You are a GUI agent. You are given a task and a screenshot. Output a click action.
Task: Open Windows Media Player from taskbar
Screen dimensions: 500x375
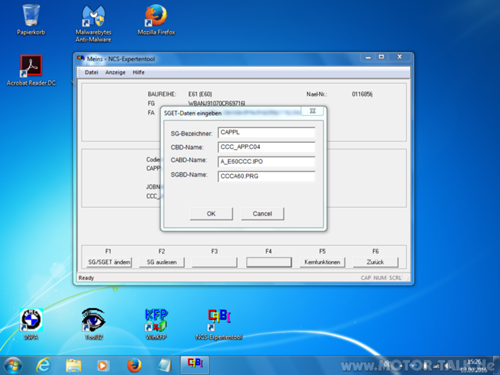point(103,366)
